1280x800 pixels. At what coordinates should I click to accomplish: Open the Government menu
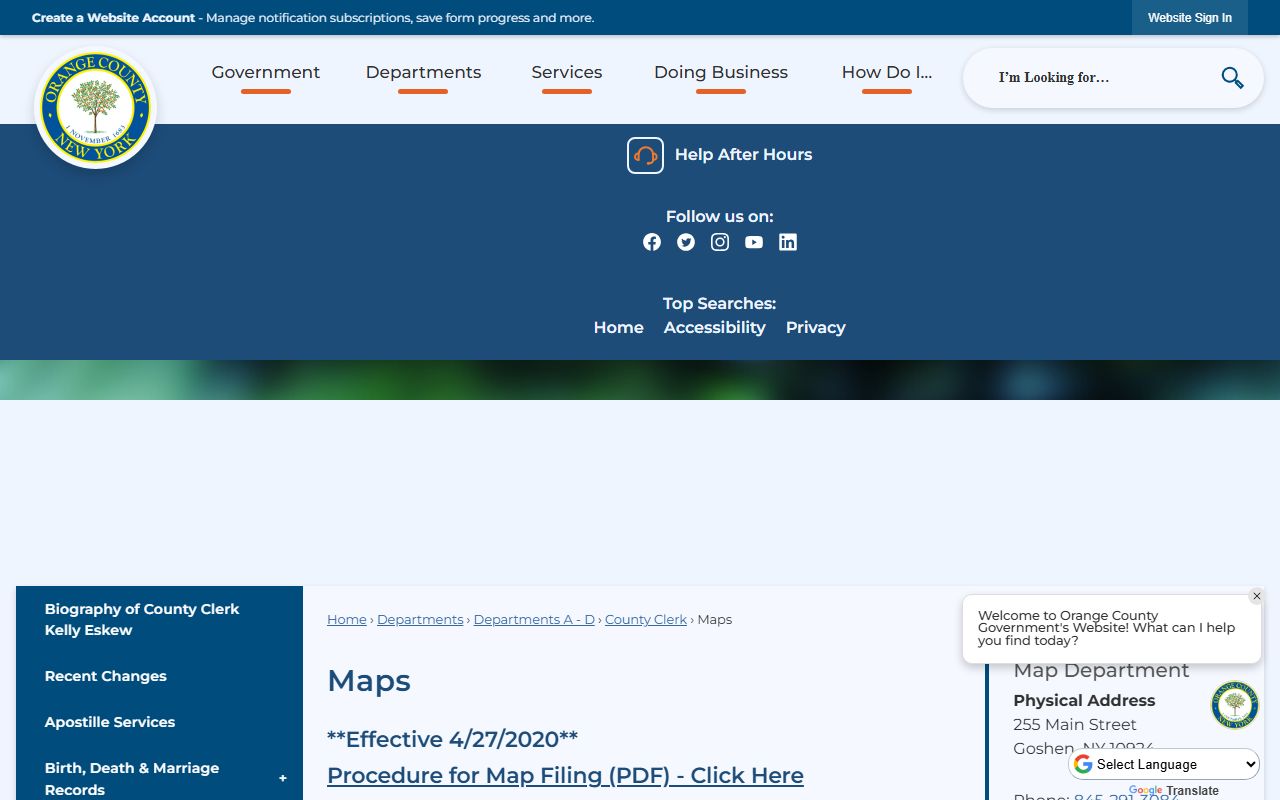click(266, 73)
